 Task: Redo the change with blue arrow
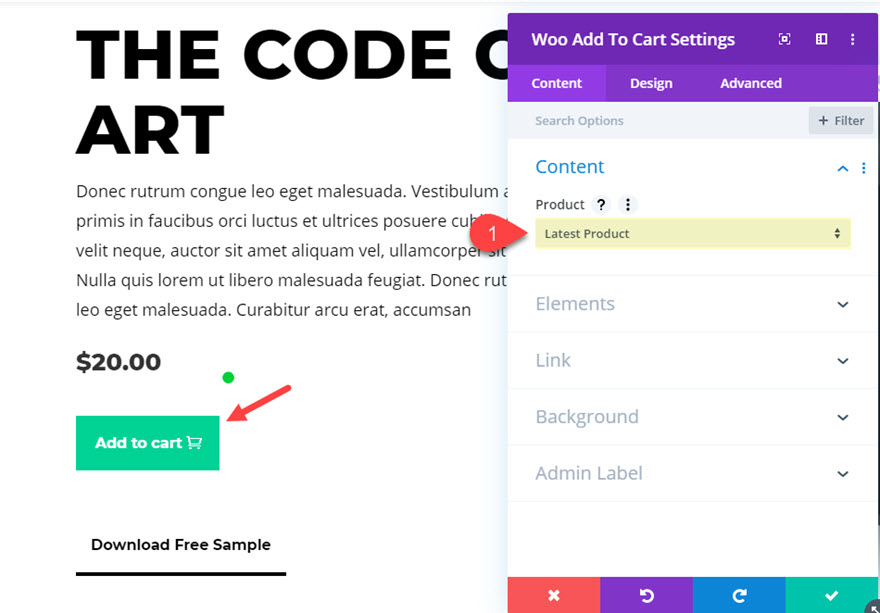coord(739,595)
